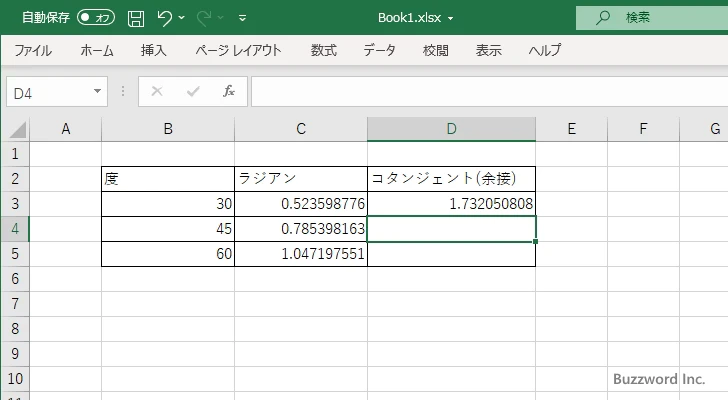Select row 1 header
Image resolution: width=728 pixels, height=400 pixels.
click(x=15, y=154)
